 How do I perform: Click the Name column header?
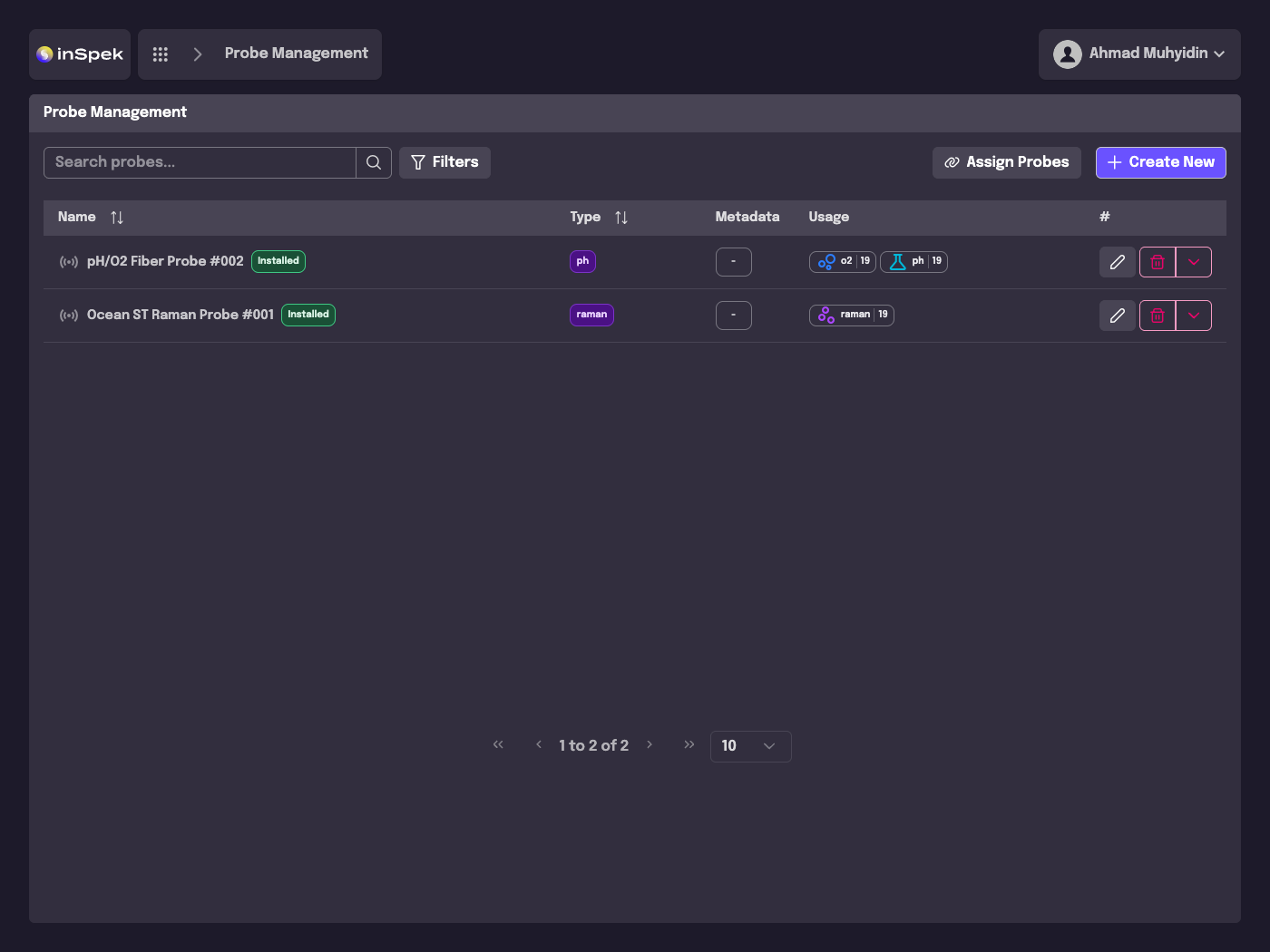pyautogui.click(x=77, y=217)
